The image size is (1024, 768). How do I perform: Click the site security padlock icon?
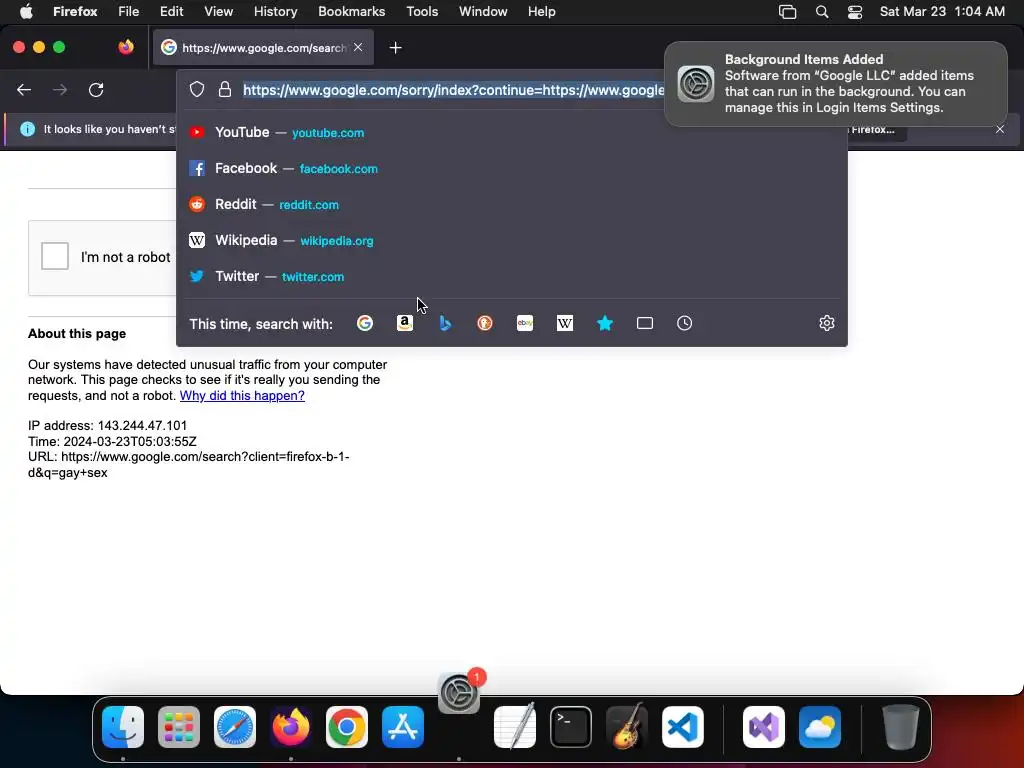tap(225, 89)
